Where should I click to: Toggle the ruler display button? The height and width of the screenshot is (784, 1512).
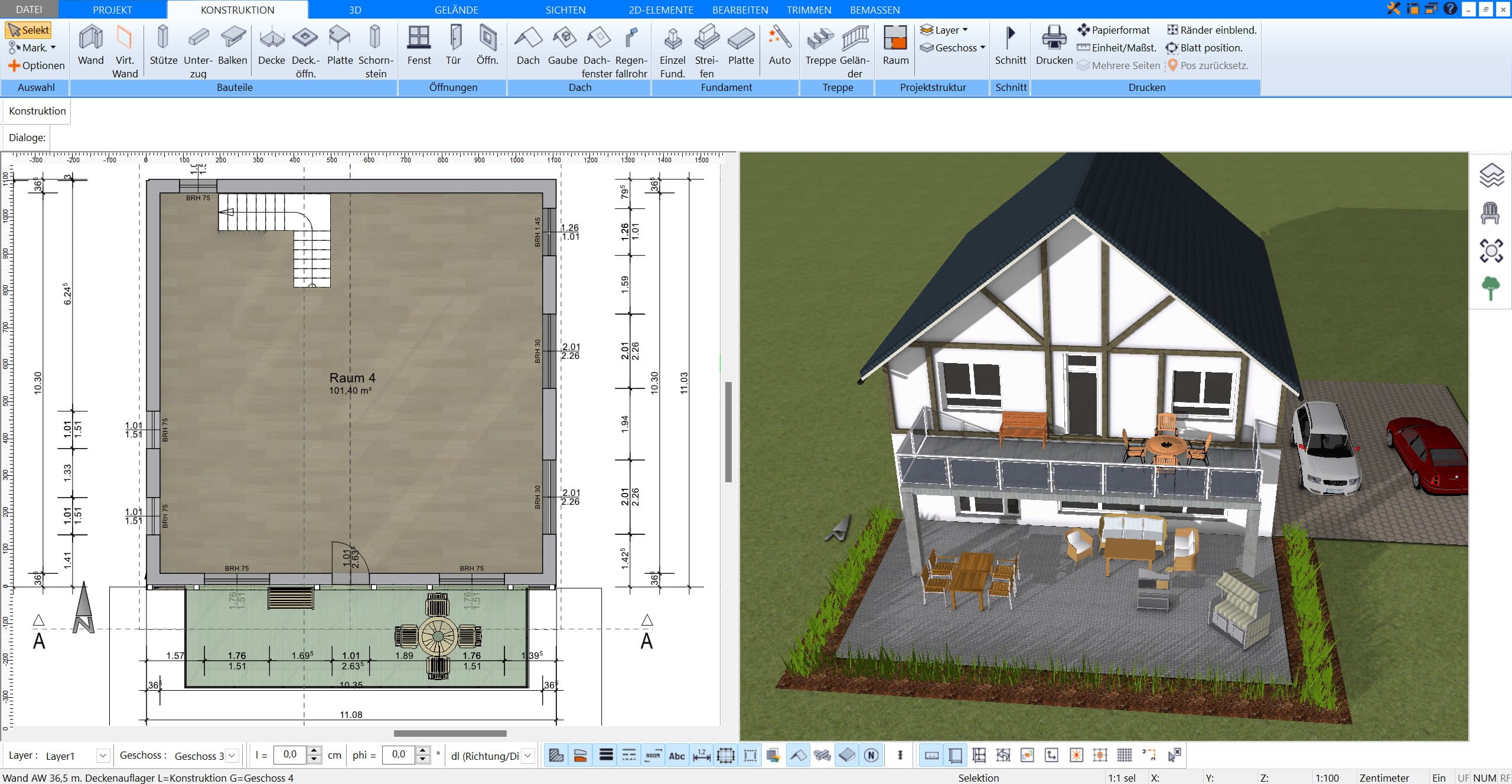[x=931, y=755]
